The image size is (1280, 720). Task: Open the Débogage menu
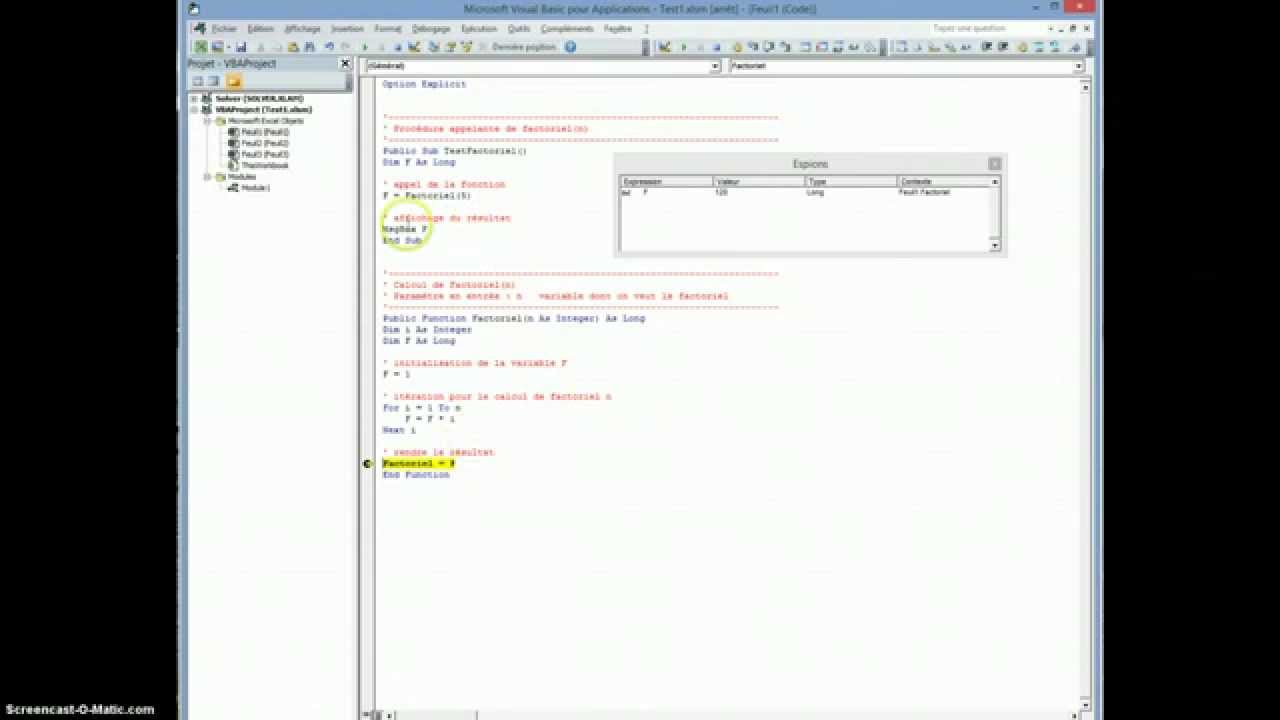[432, 29]
